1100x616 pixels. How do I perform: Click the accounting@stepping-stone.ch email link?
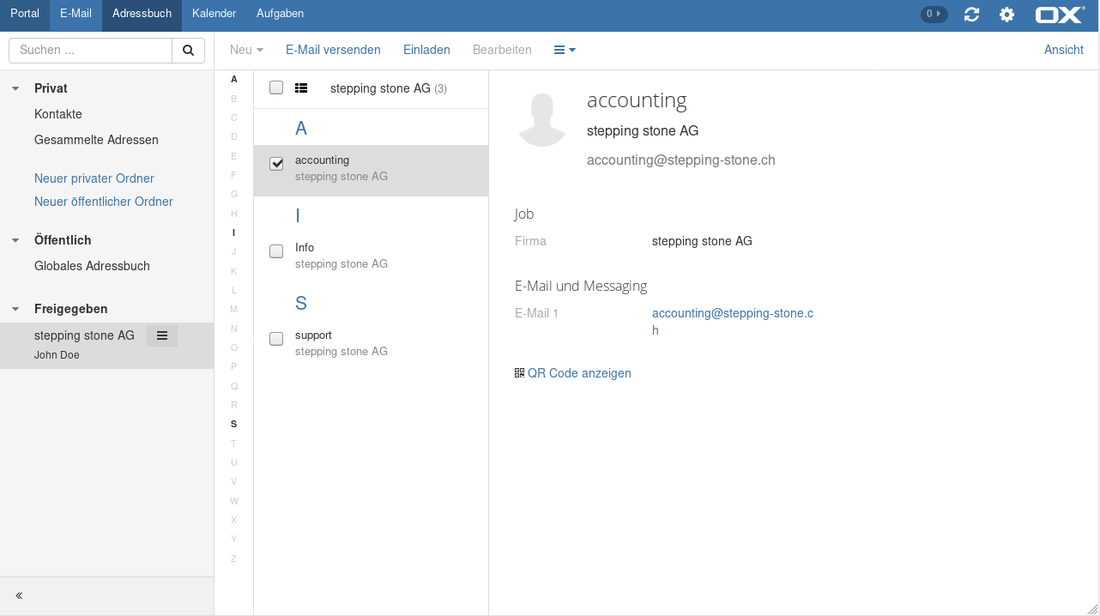tap(732, 313)
